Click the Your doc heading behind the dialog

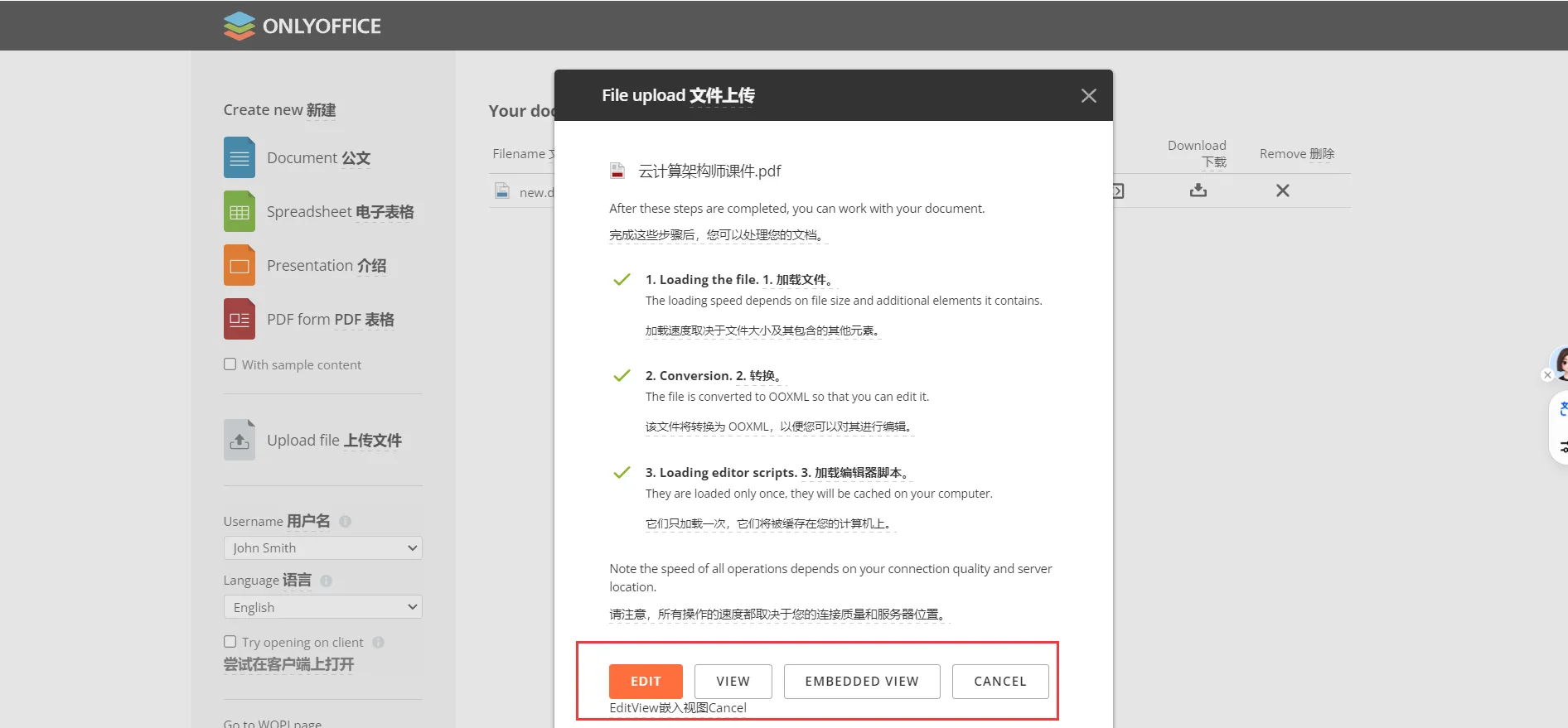[521, 111]
